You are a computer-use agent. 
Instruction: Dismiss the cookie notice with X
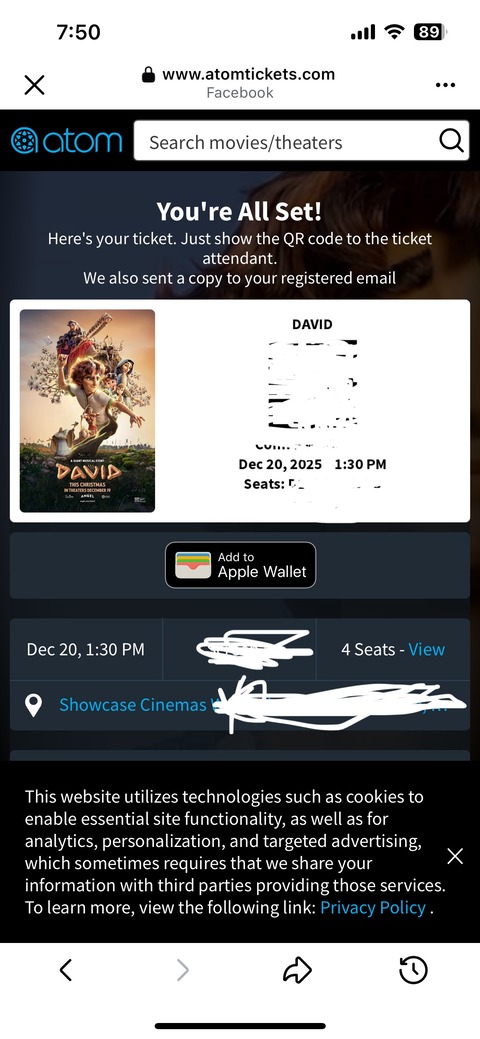click(455, 856)
